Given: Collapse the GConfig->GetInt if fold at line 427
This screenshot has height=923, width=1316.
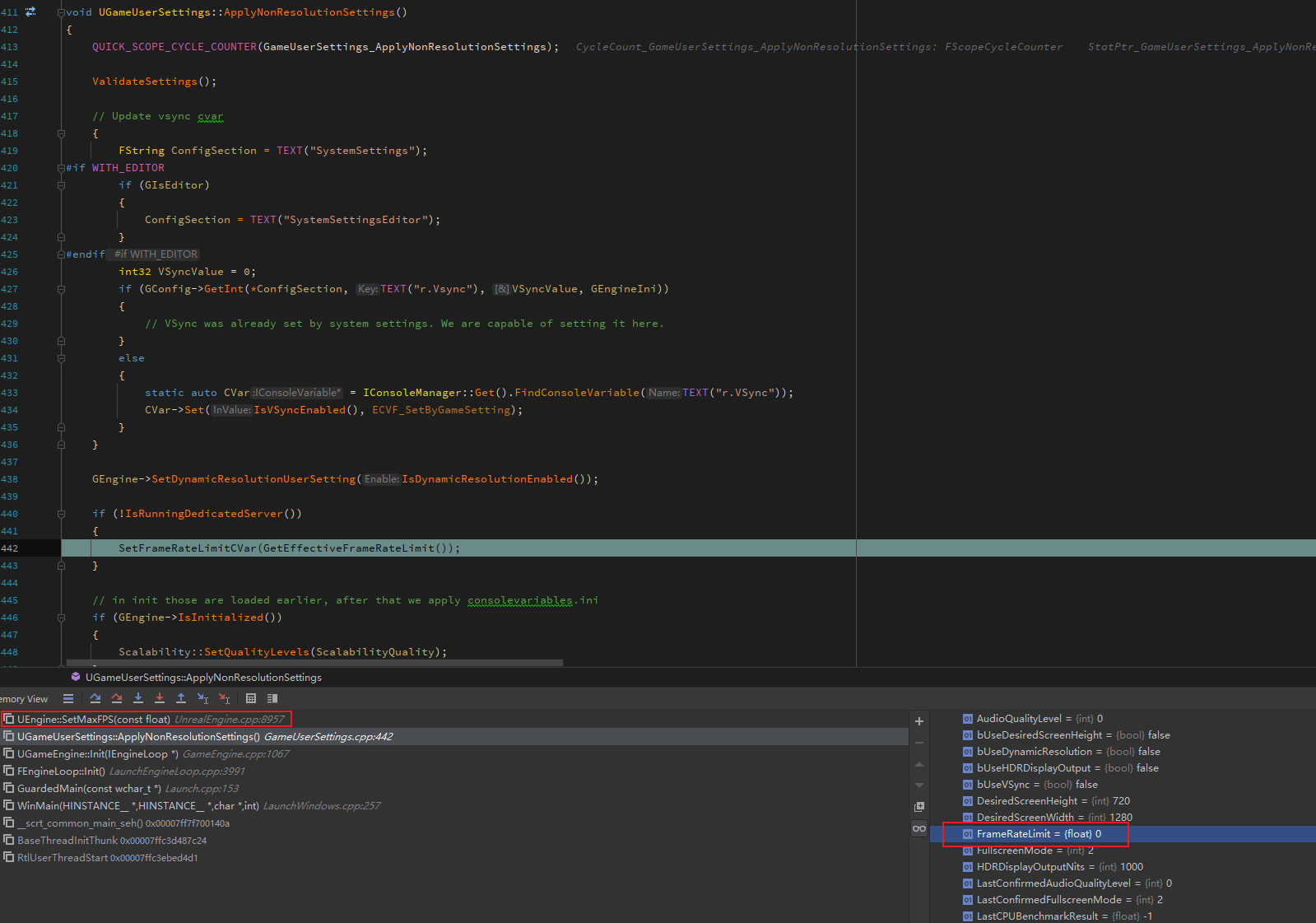Looking at the screenshot, I should point(61,289).
